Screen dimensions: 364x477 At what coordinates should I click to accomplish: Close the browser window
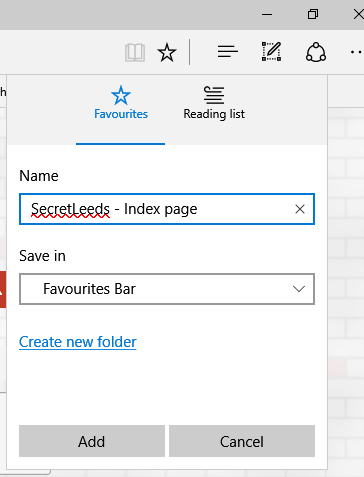[x=358, y=14]
